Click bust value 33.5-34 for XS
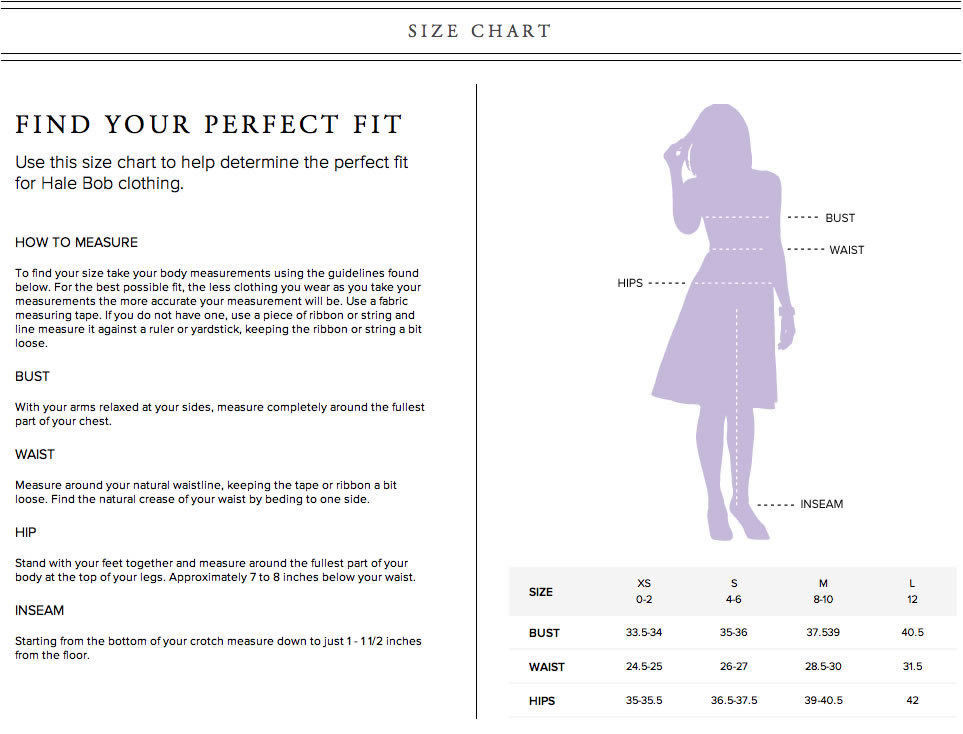 click(x=644, y=632)
